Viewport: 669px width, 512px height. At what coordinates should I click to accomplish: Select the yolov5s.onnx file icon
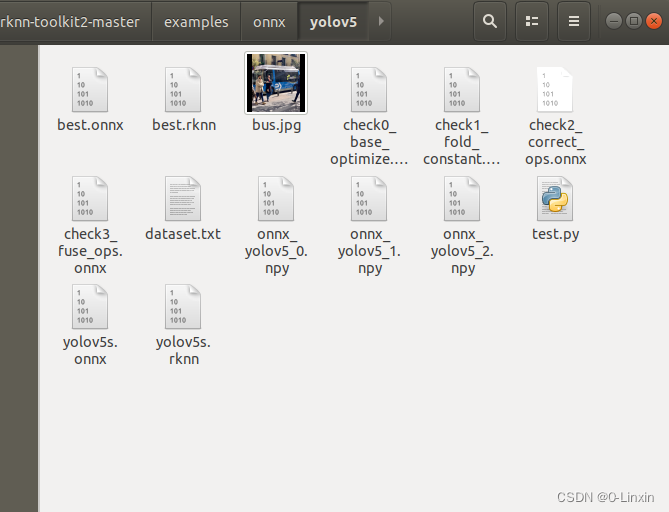point(90,307)
